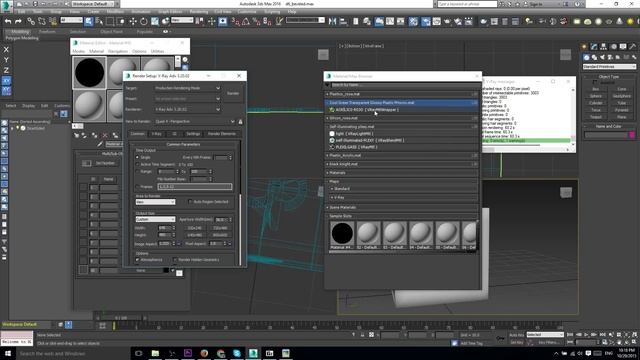Image resolution: width=640 pixels, height=360 pixels.
Task: Open the Standard Primitives dropdown
Action: tap(609, 67)
